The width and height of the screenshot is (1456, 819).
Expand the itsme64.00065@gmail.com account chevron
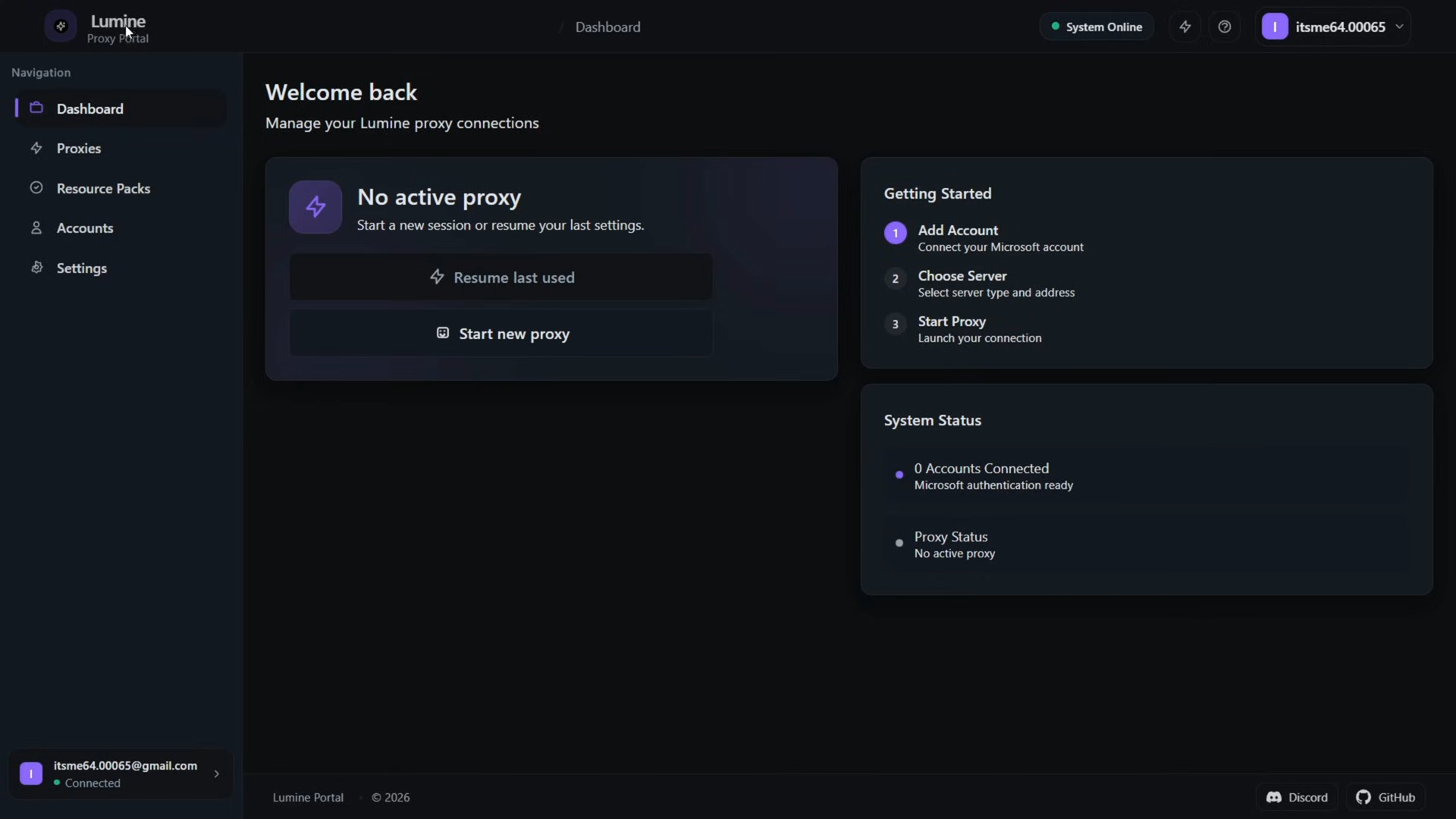pyautogui.click(x=216, y=773)
